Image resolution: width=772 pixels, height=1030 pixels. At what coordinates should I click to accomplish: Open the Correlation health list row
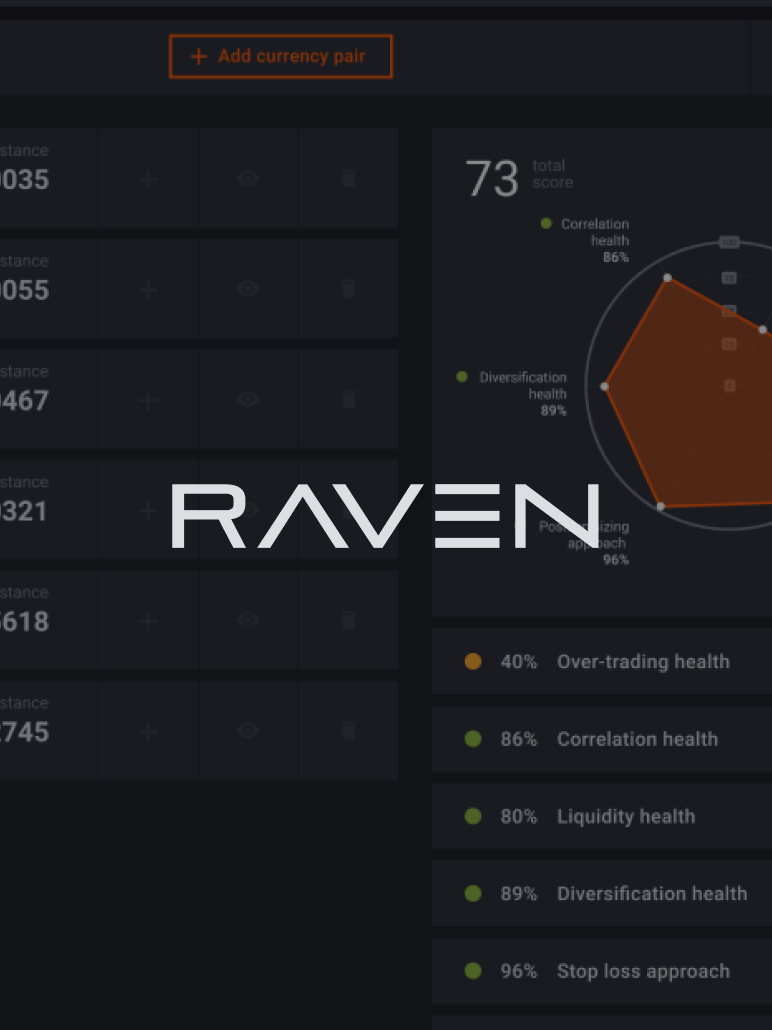pos(602,739)
